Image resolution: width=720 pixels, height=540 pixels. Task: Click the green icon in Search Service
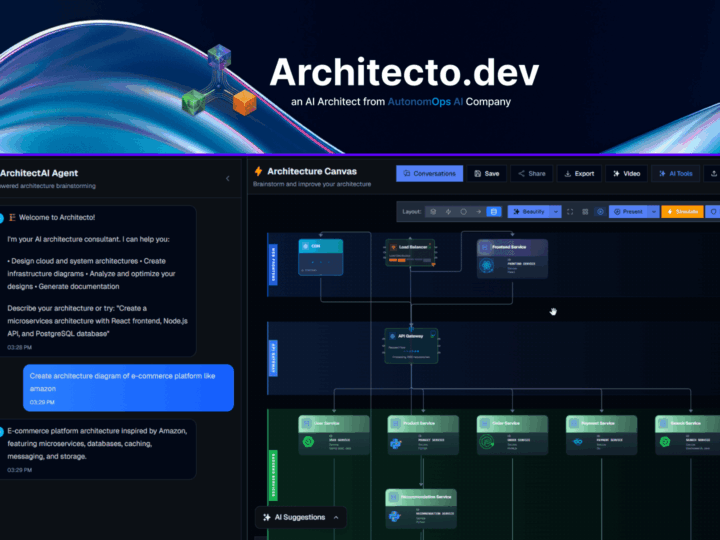click(664, 442)
